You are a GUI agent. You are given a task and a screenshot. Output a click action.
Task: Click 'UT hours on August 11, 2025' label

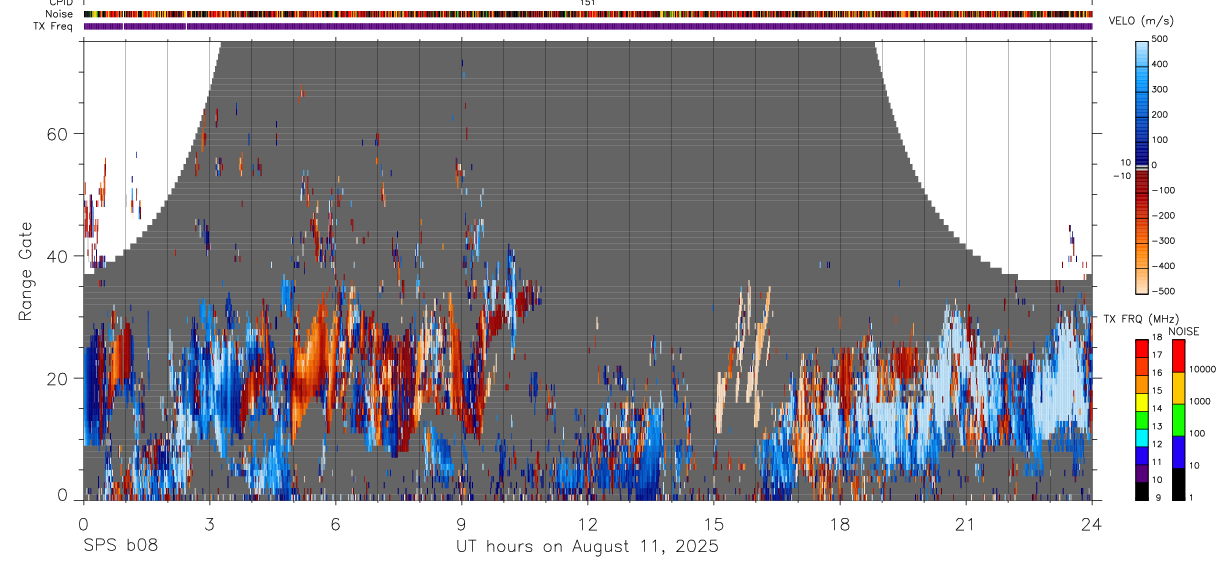pos(587,547)
